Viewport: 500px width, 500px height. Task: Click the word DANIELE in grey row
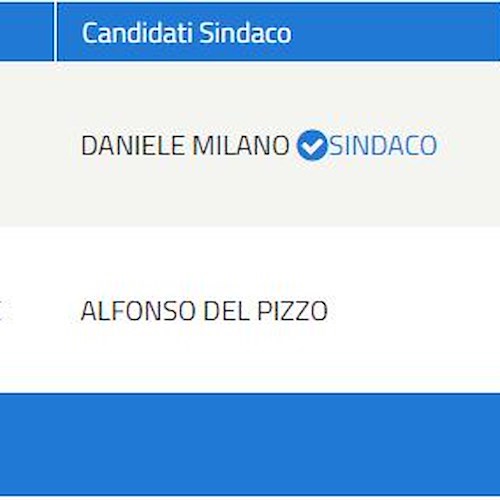point(133,145)
